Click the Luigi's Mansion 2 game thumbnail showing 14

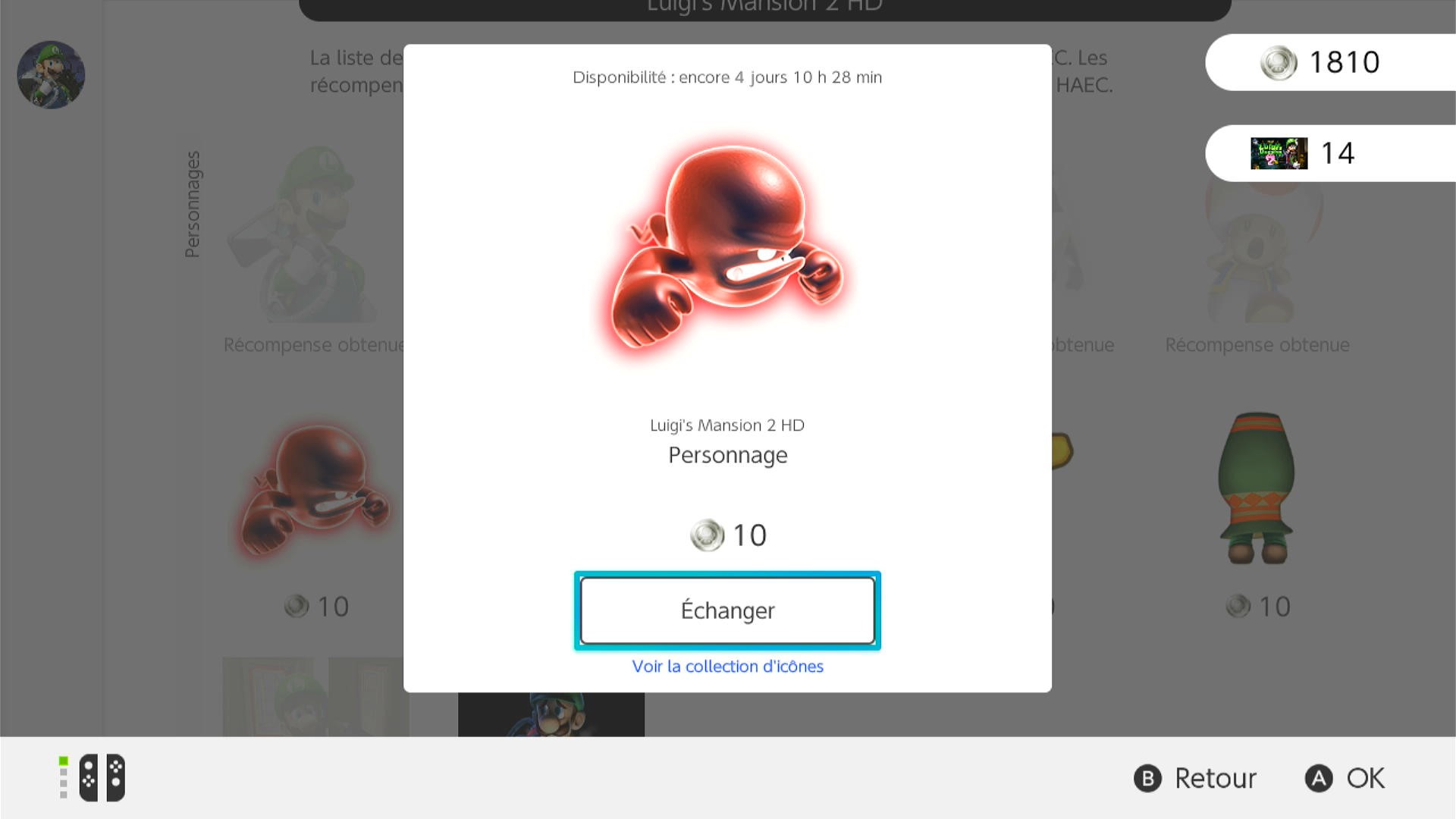1279,153
